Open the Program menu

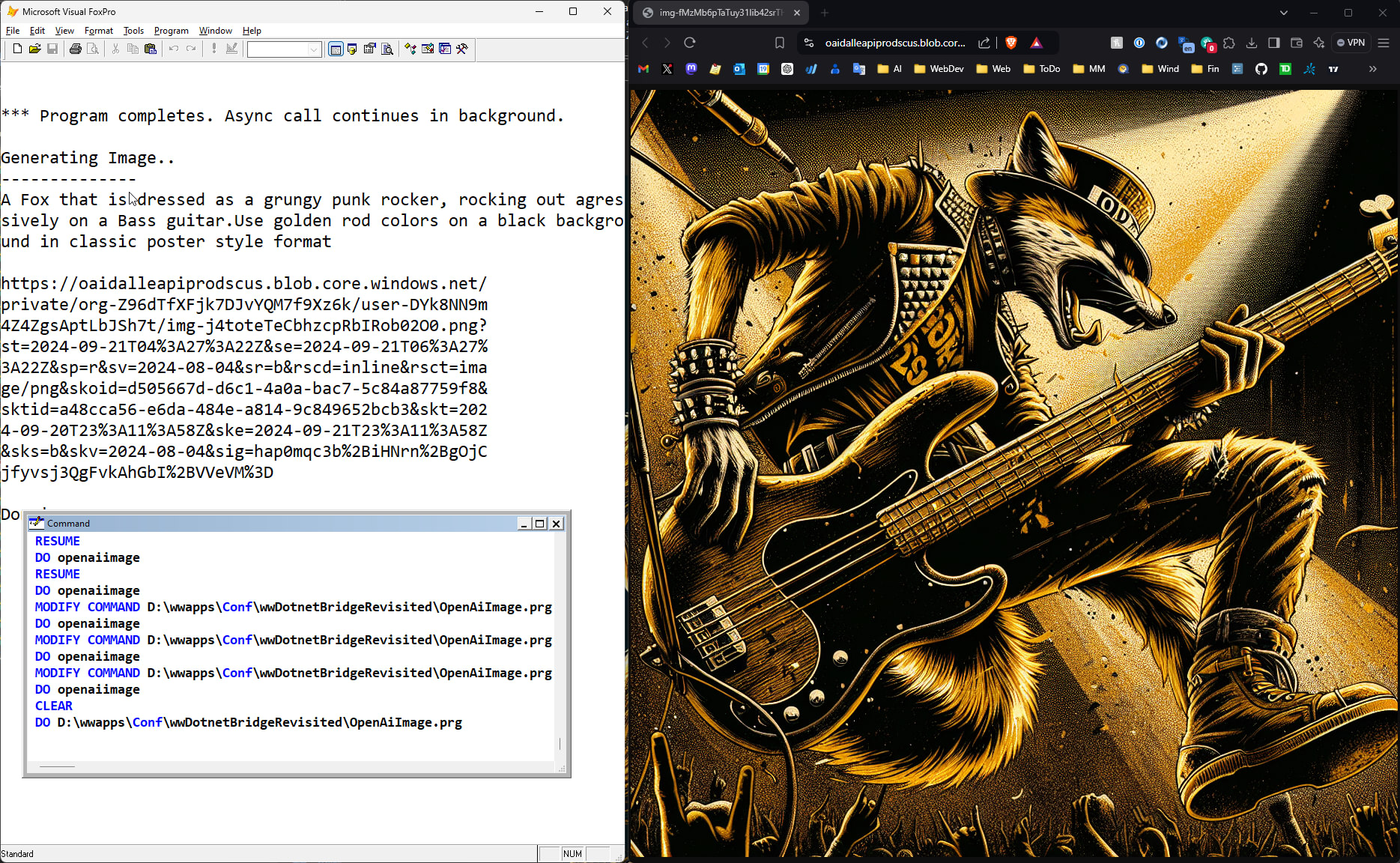tap(171, 31)
